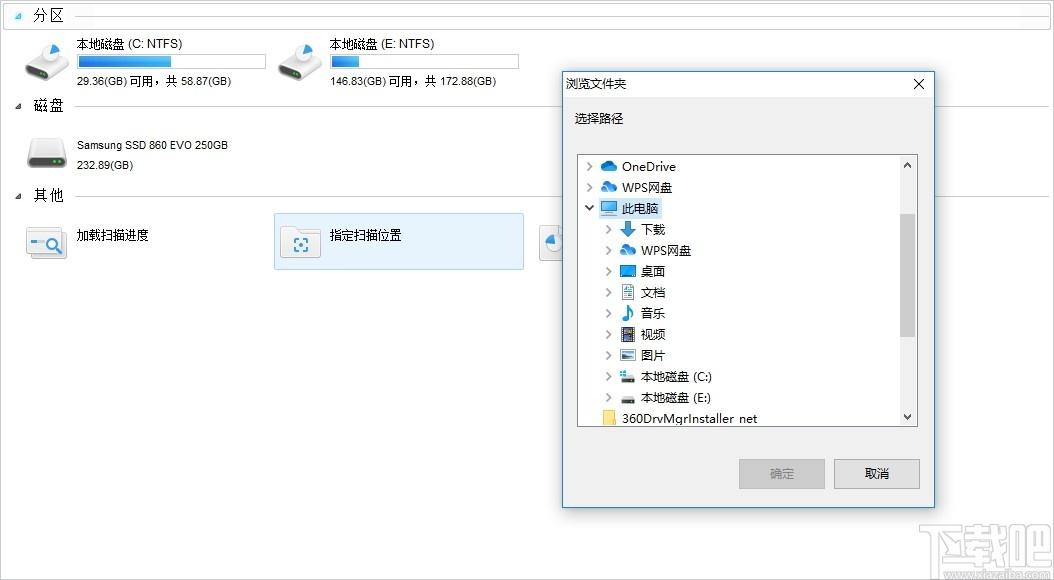Click the 本地磁盘 (C:) drive icon in tree
This screenshot has width=1054, height=580.
(628, 376)
